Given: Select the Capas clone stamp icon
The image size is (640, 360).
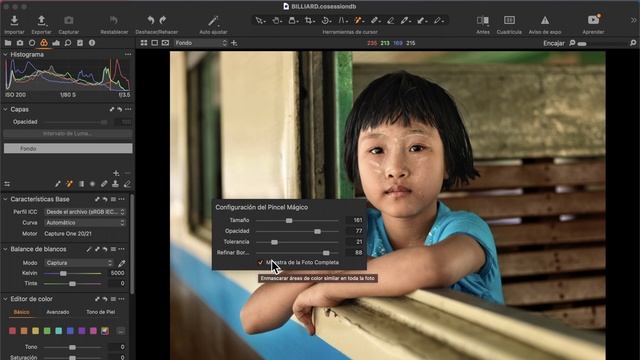Looking at the screenshot, I should click(116, 184).
